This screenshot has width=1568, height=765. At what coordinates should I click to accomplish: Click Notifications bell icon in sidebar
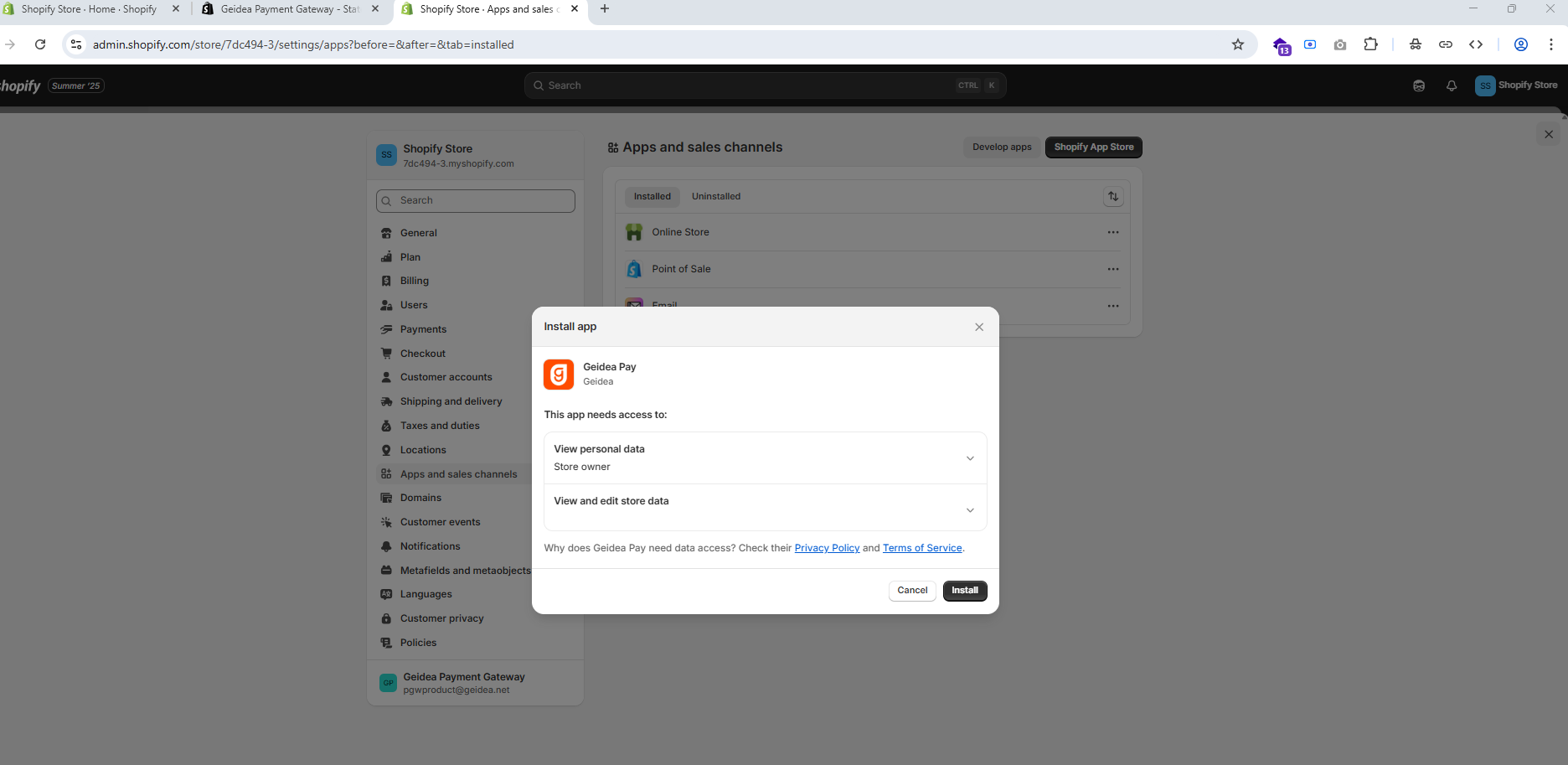[386, 547]
